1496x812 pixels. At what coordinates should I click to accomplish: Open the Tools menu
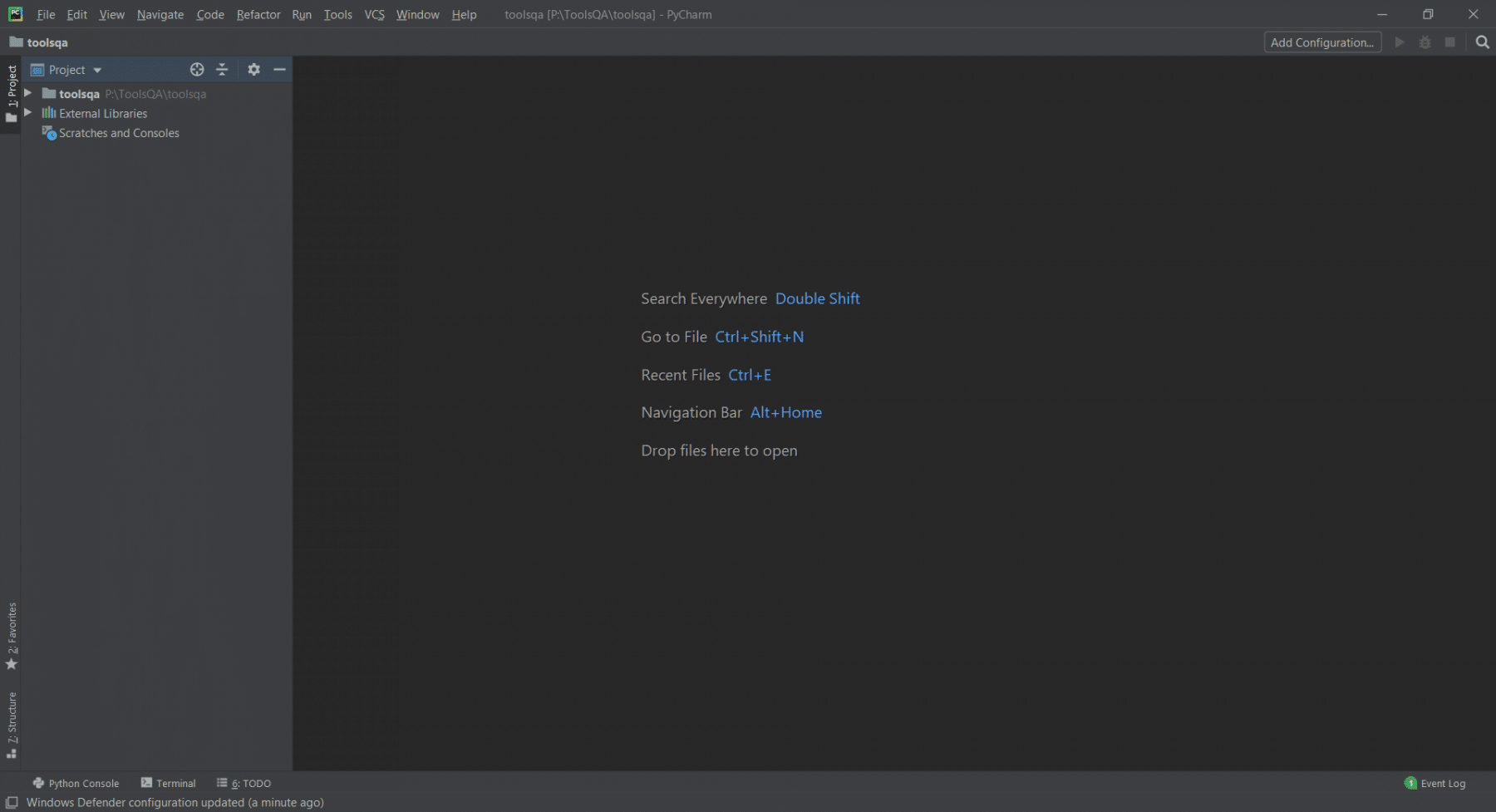click(x=338, y=14)
